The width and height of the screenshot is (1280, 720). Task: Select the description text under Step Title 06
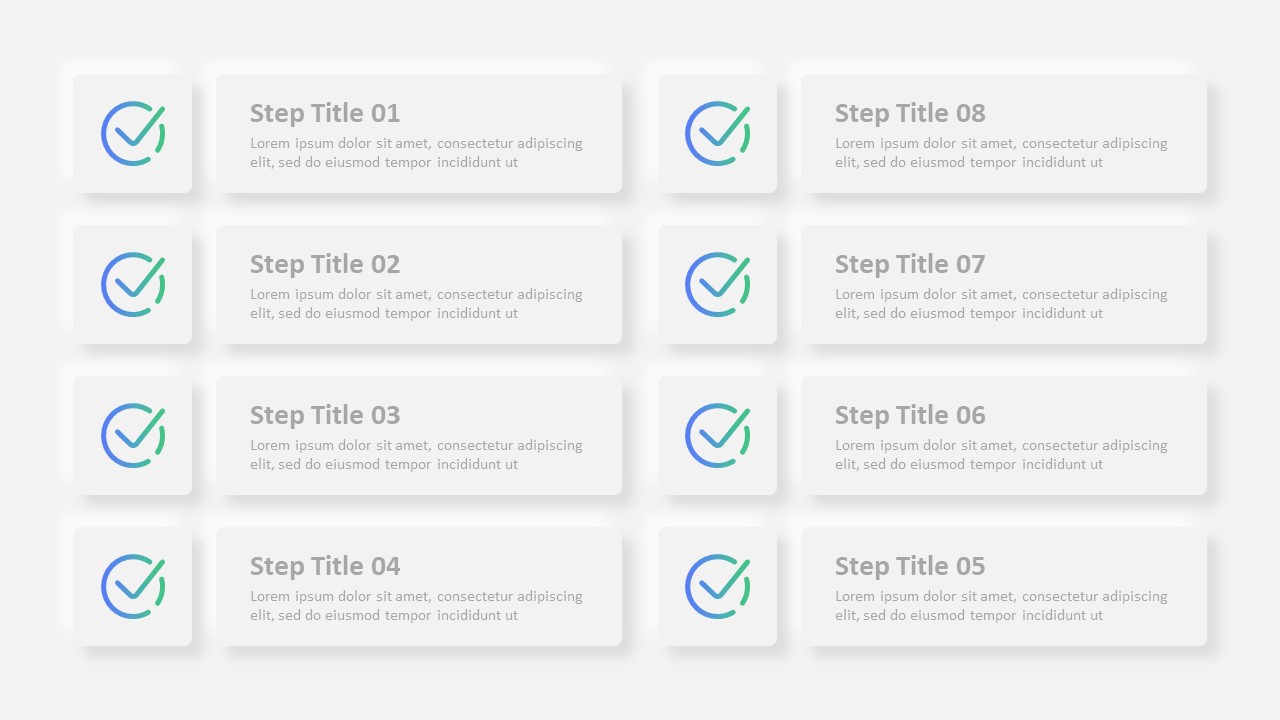tap(1001, 455)
